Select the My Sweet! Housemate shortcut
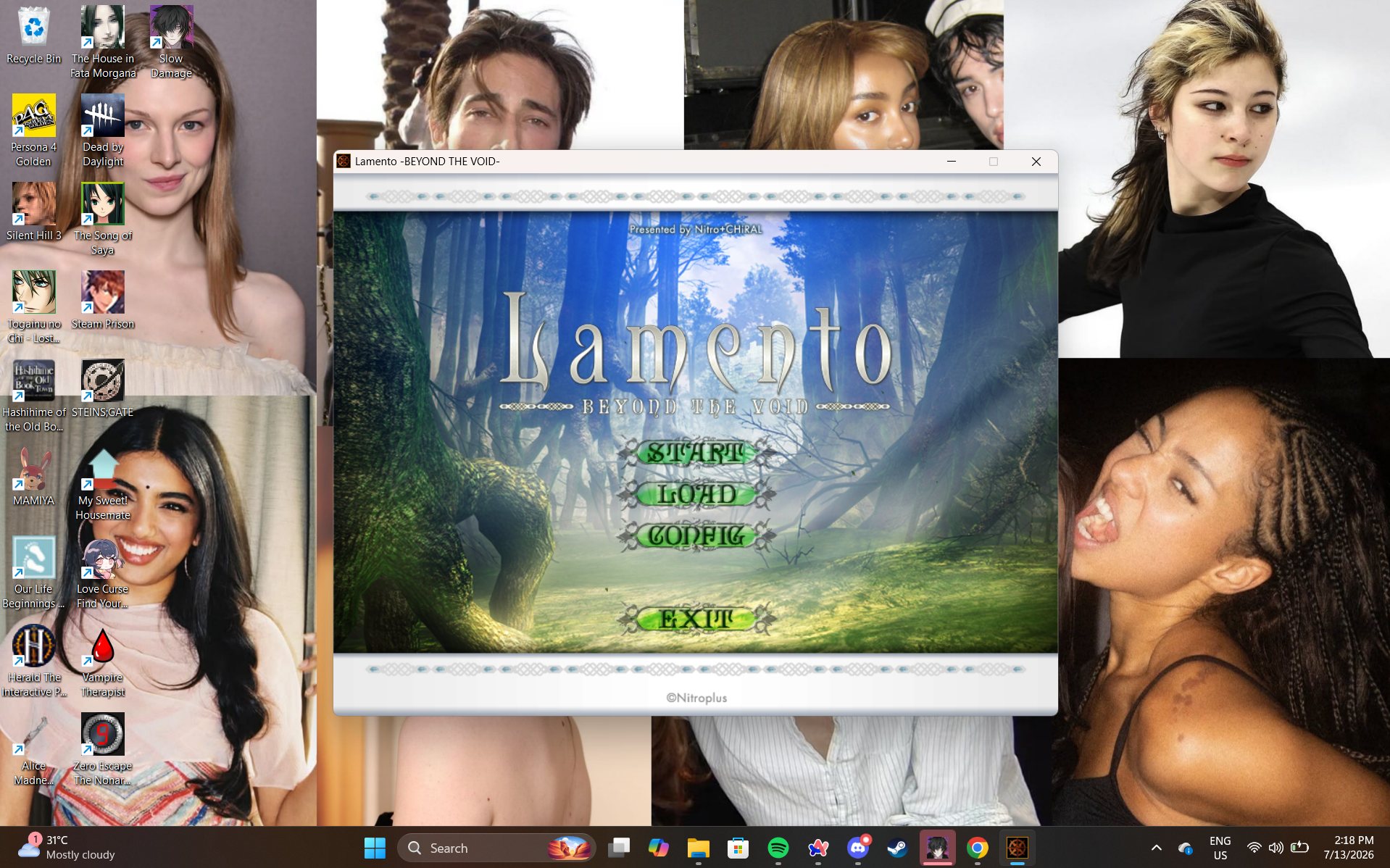 coord(103,484)
